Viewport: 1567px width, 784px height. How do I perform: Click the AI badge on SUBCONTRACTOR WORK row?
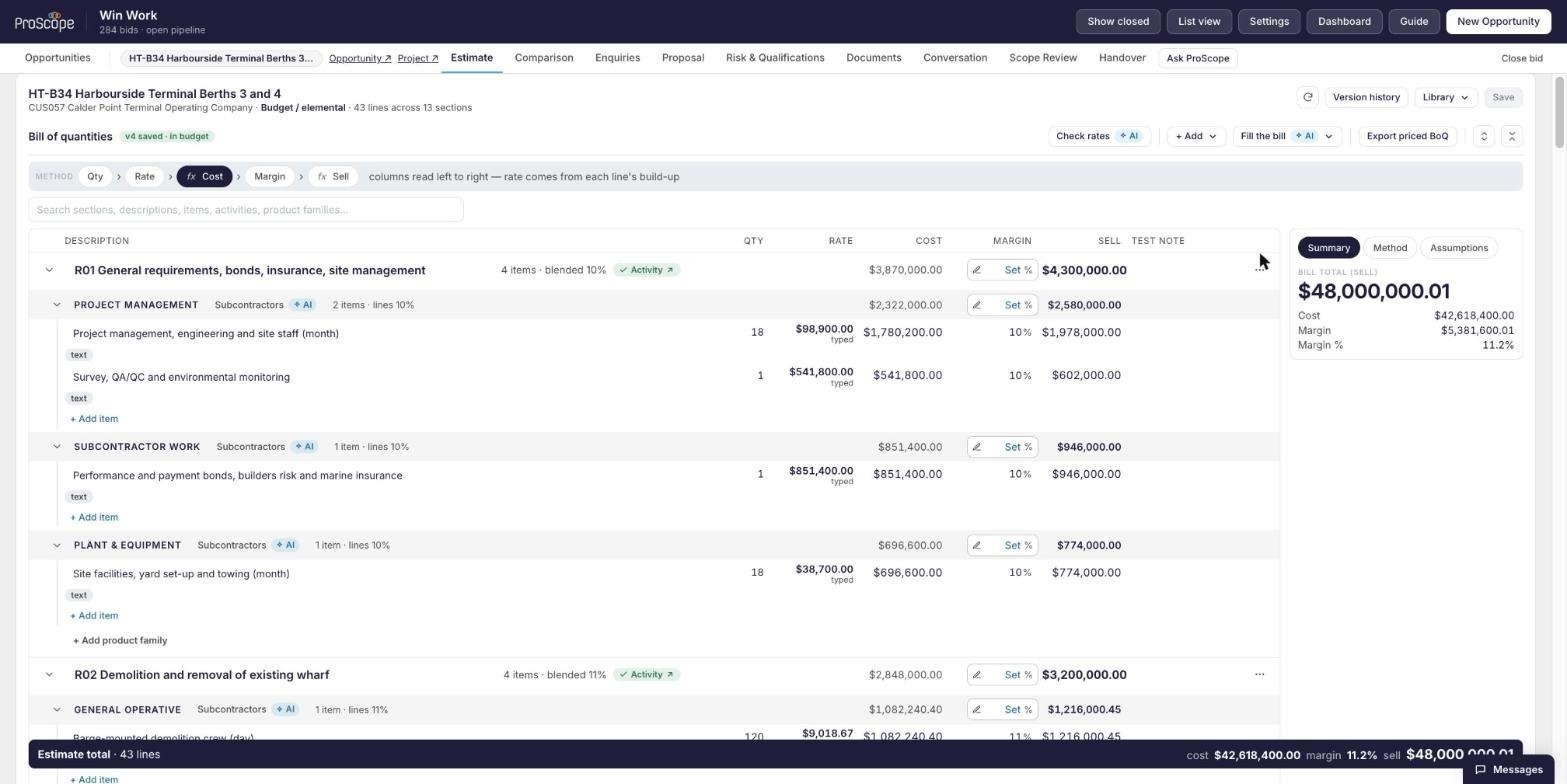pyautogui.click(x=305, y=447)
